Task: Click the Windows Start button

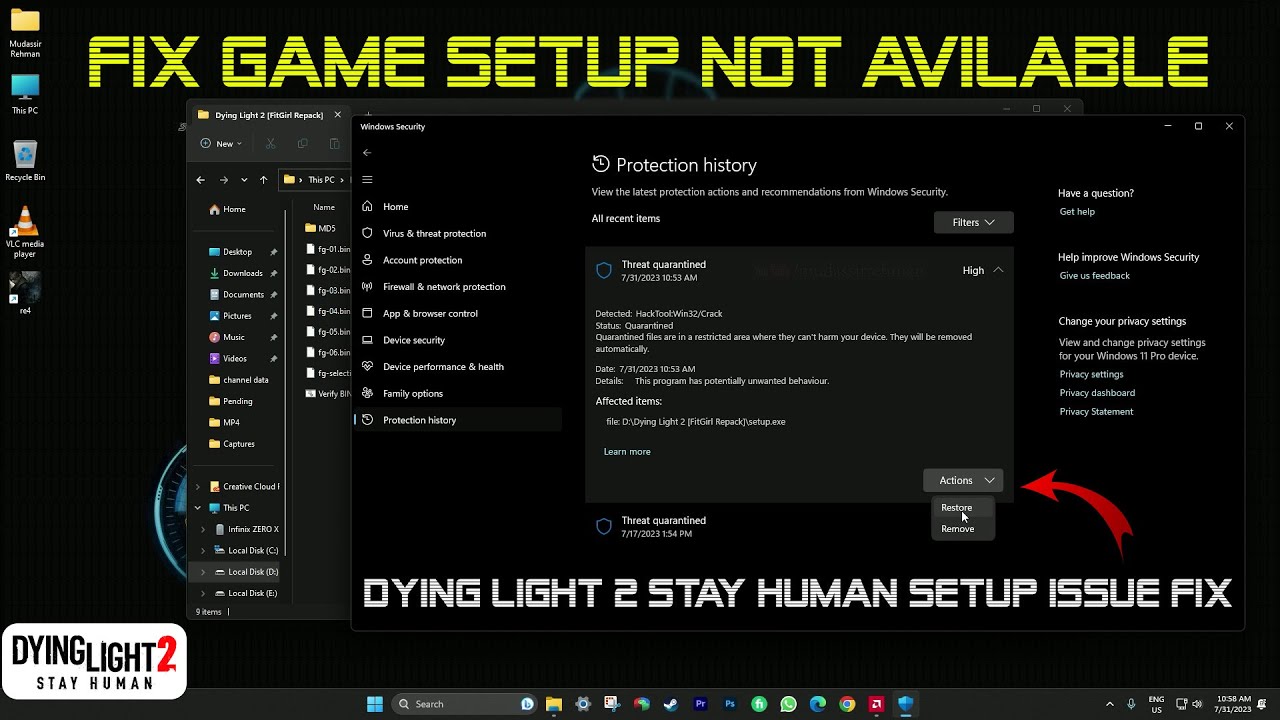Action: [375, 704]
